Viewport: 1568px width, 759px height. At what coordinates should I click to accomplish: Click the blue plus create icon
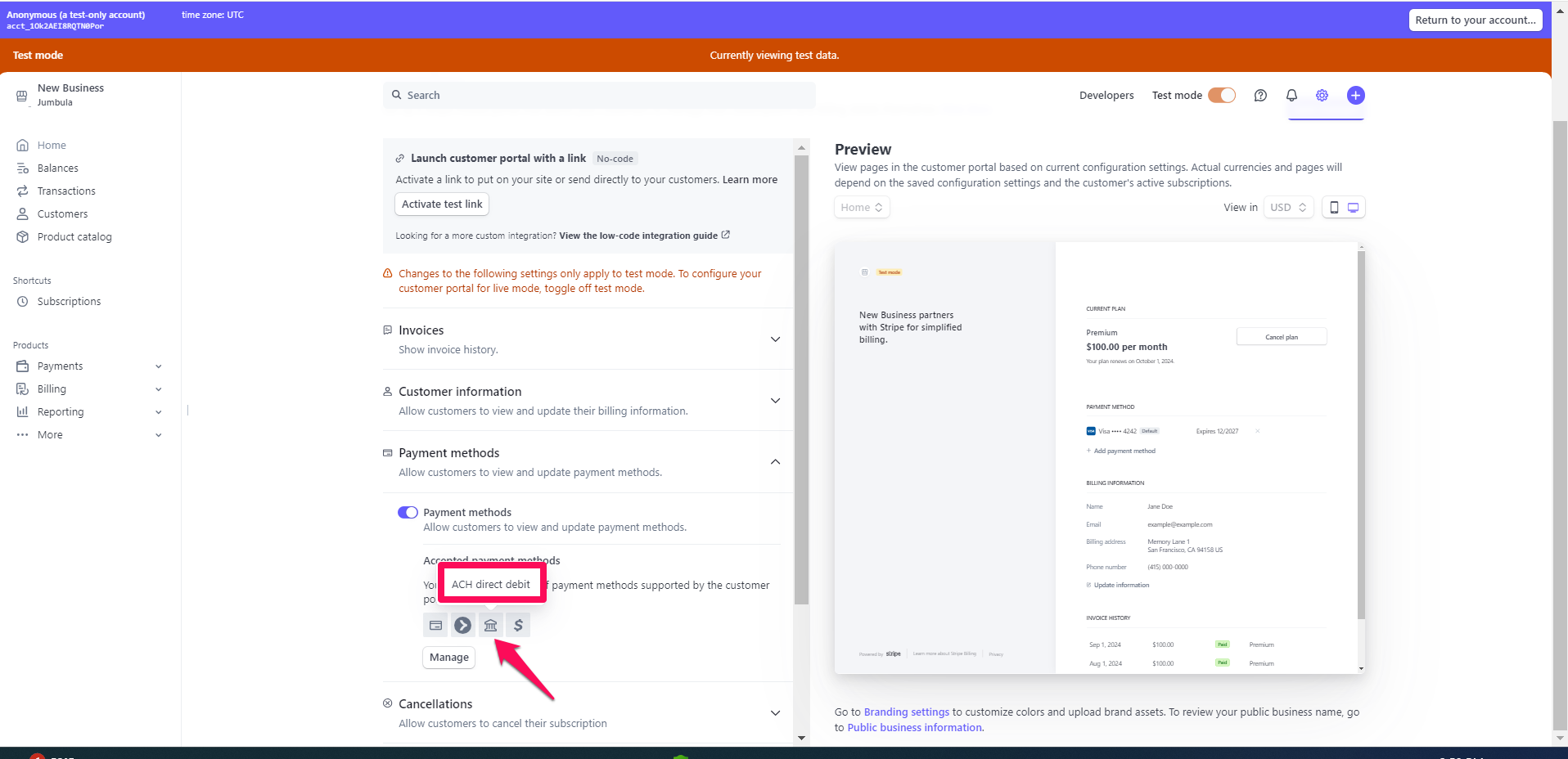[1355, 95]
